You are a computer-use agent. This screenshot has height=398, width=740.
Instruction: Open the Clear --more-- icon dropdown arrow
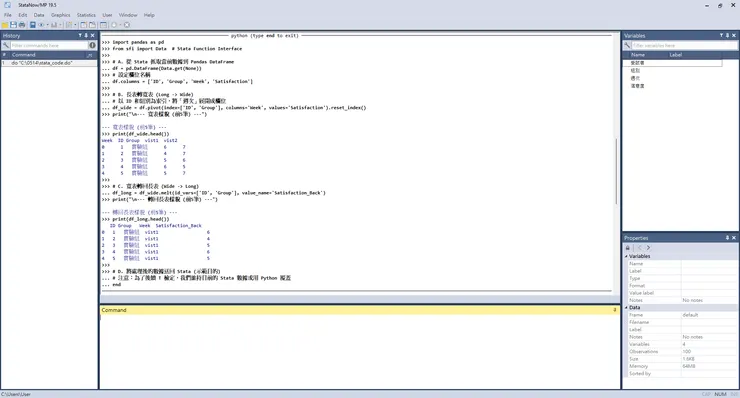(x=120, y=25)
